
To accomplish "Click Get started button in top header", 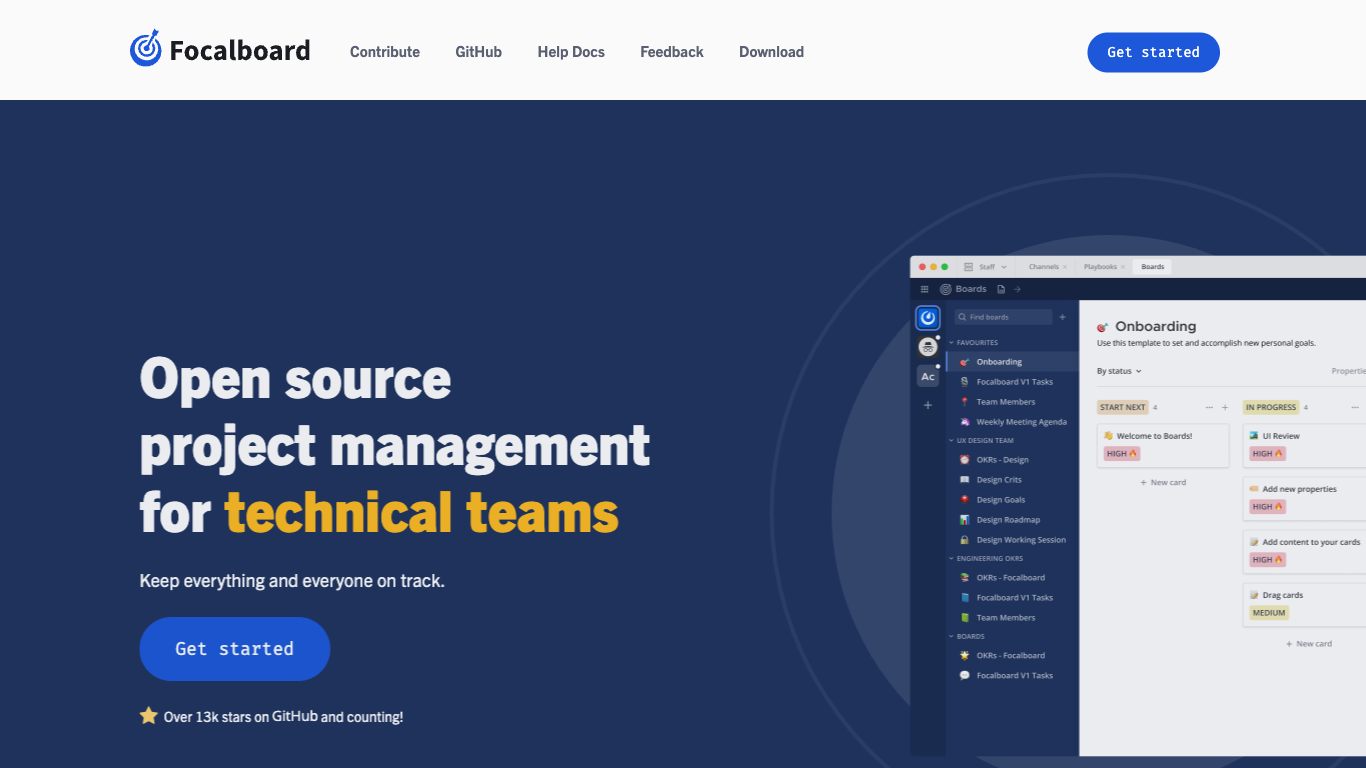I will (x=1153, y=52).
